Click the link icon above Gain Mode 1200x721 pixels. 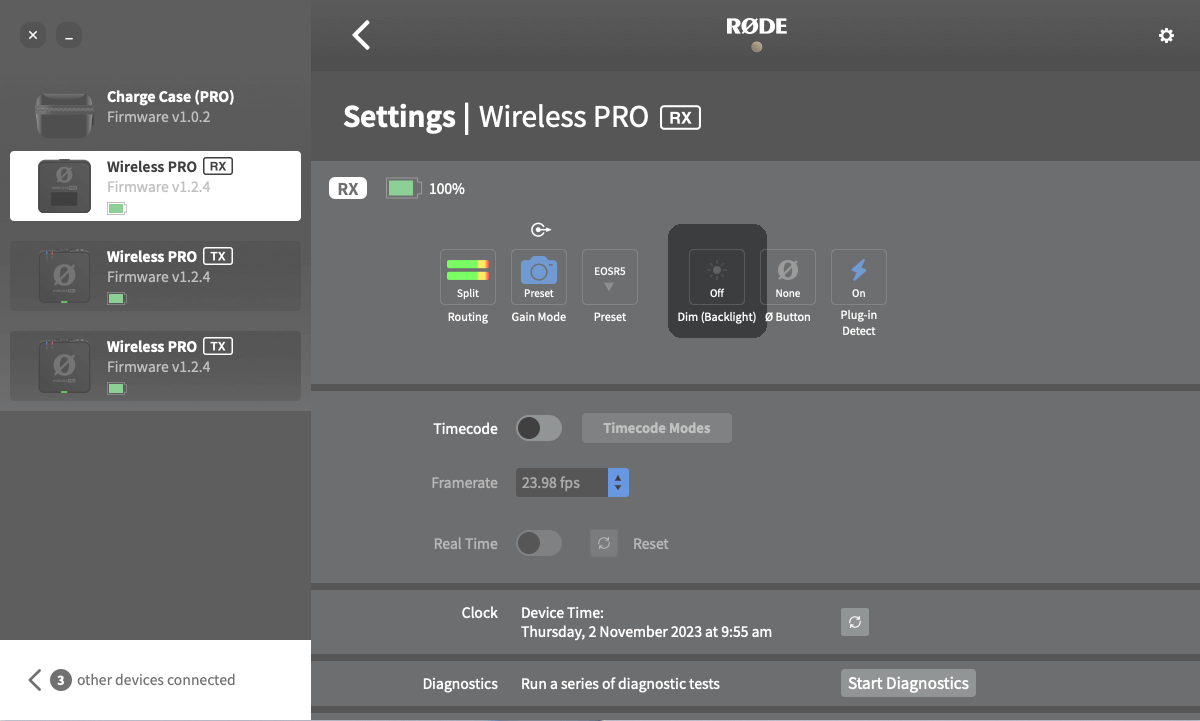pyautogui.click(x=540, y=230)
